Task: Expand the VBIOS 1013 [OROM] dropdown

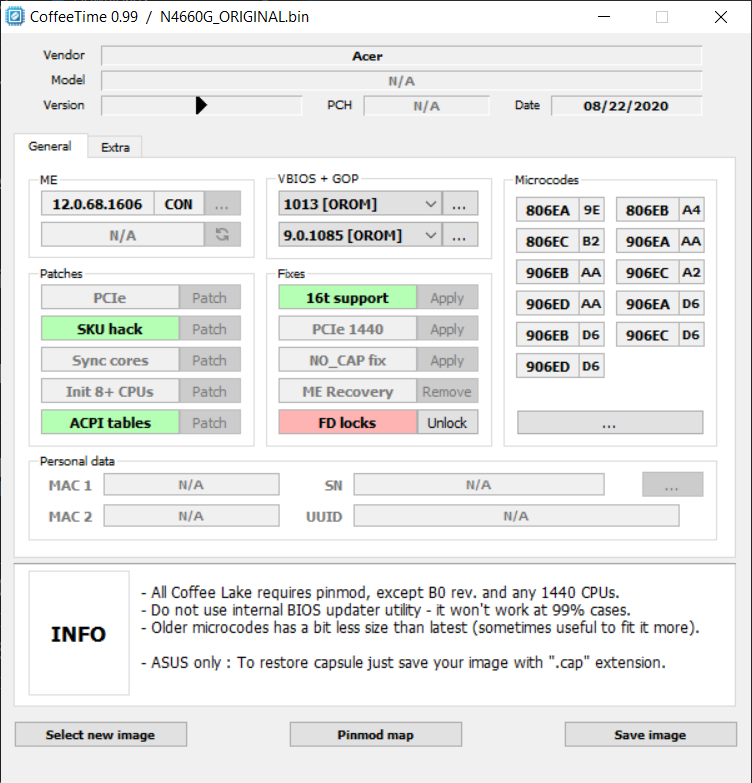Action: 431,204
